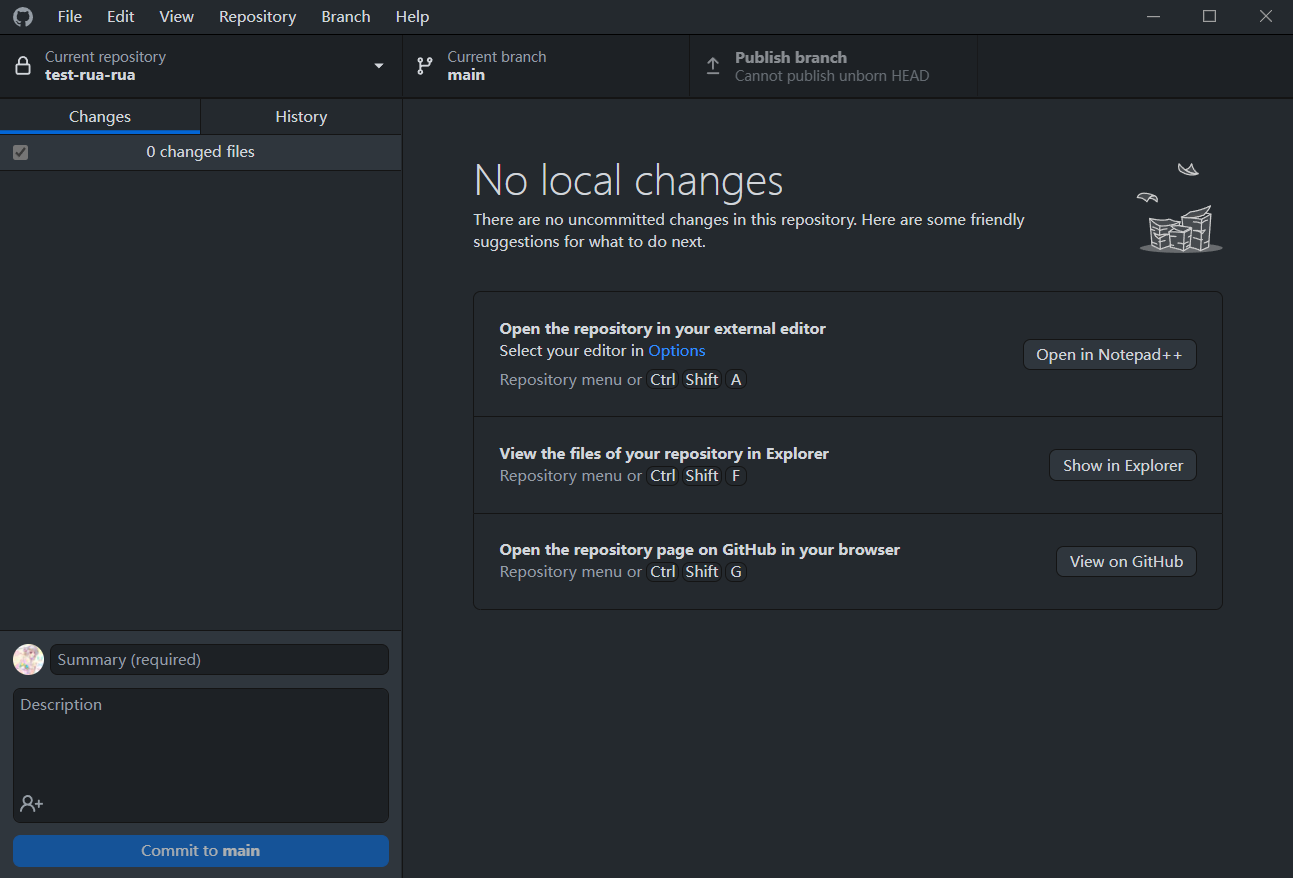Open the Current branch main selector
The width and height of the screenshot is (1293, 878).
click(545, 66)
